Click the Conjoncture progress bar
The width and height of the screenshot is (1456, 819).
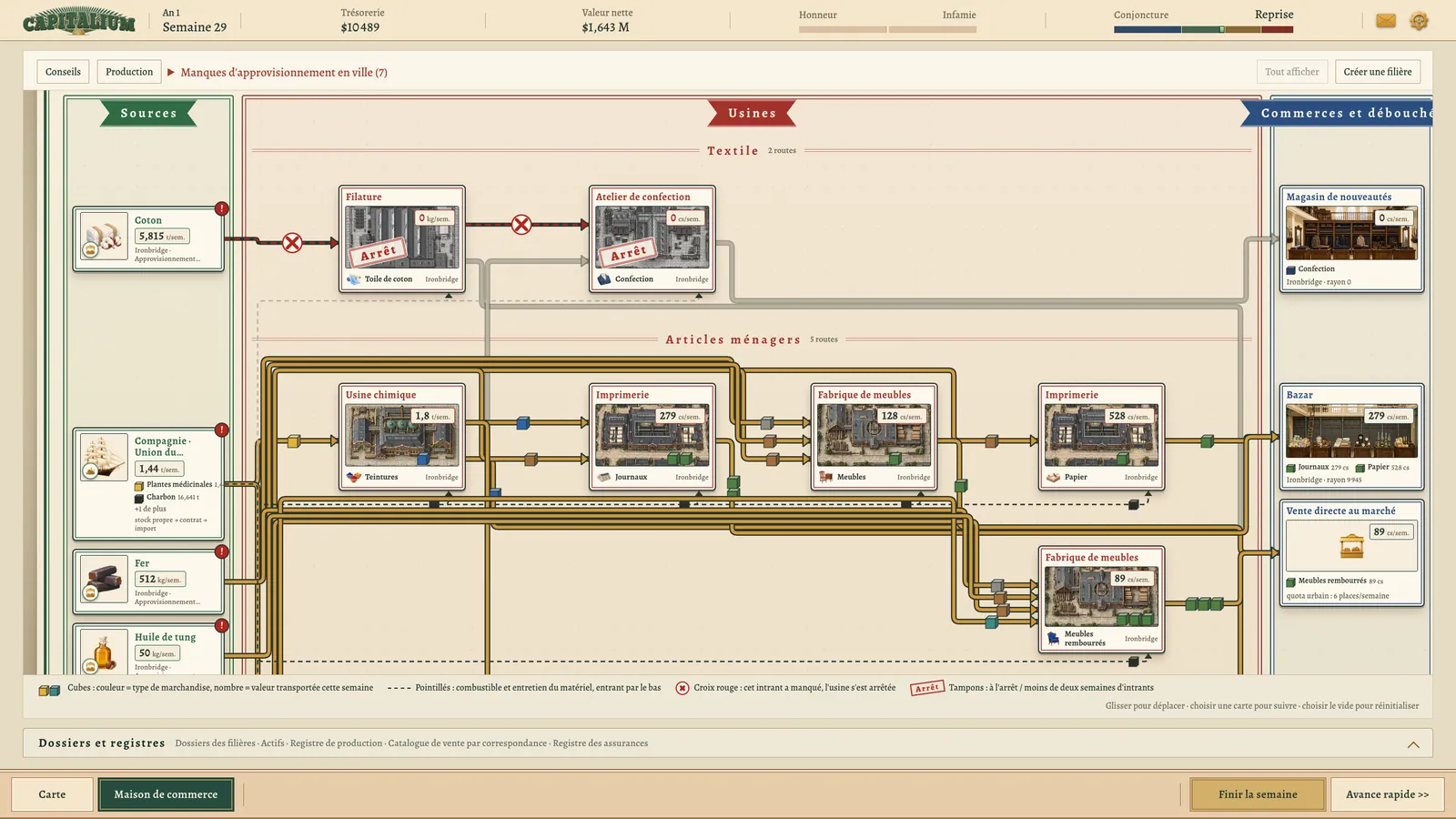coord(1203,30)
